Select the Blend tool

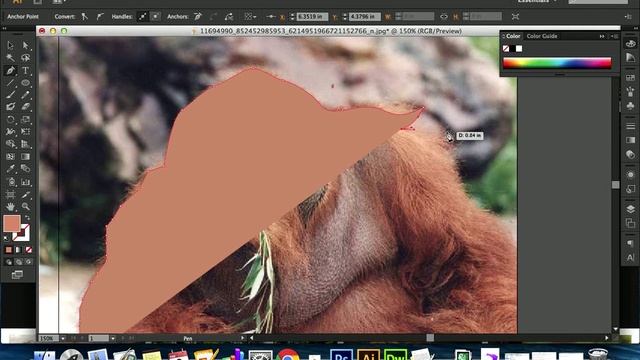[x=25, y=169]
